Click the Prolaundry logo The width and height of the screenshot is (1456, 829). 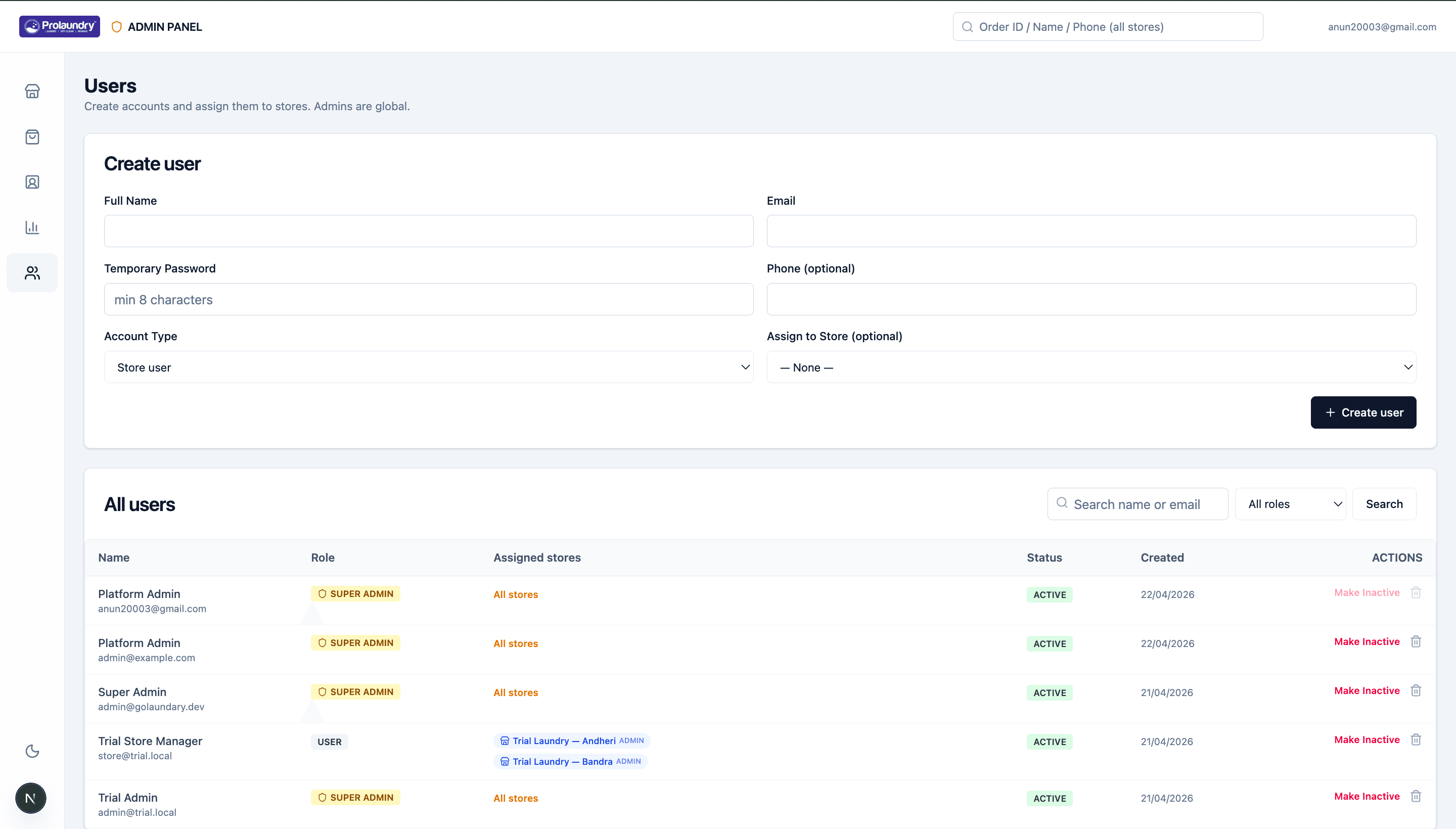pyautogui.click(x=60, y=26)
